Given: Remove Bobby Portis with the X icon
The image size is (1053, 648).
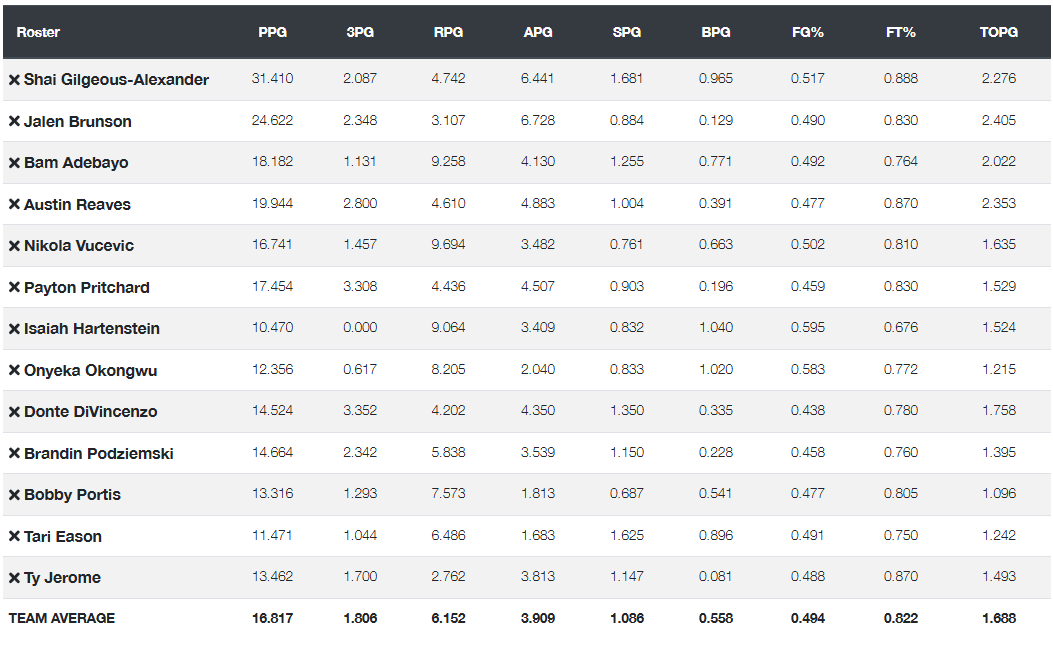Looking at the screenshot, I should click(14, 495).
